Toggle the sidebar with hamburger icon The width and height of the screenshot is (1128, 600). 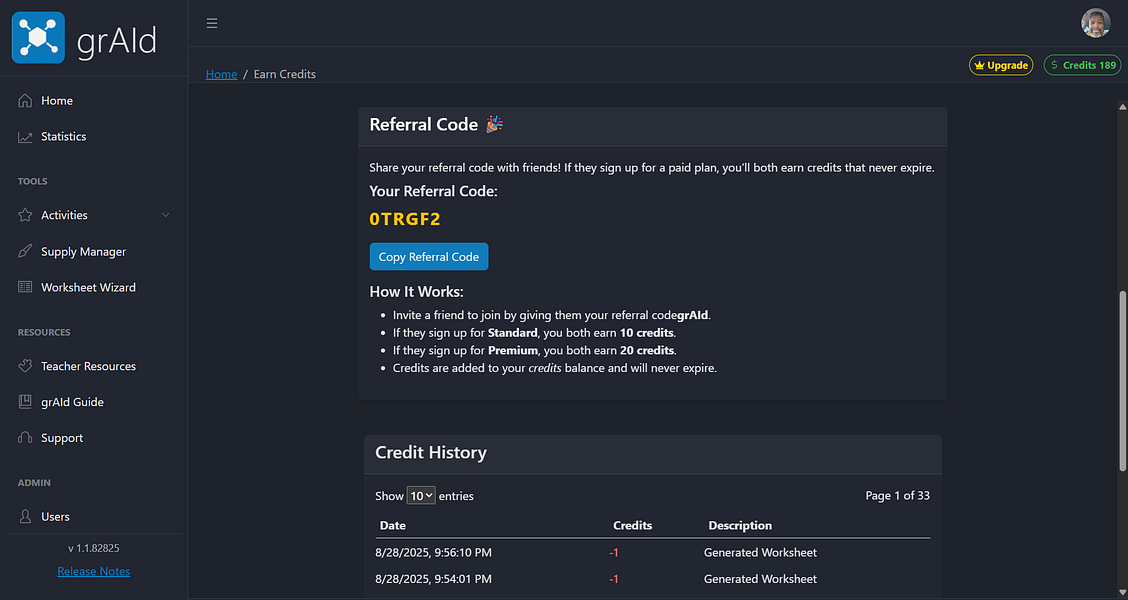pos(212,23)
